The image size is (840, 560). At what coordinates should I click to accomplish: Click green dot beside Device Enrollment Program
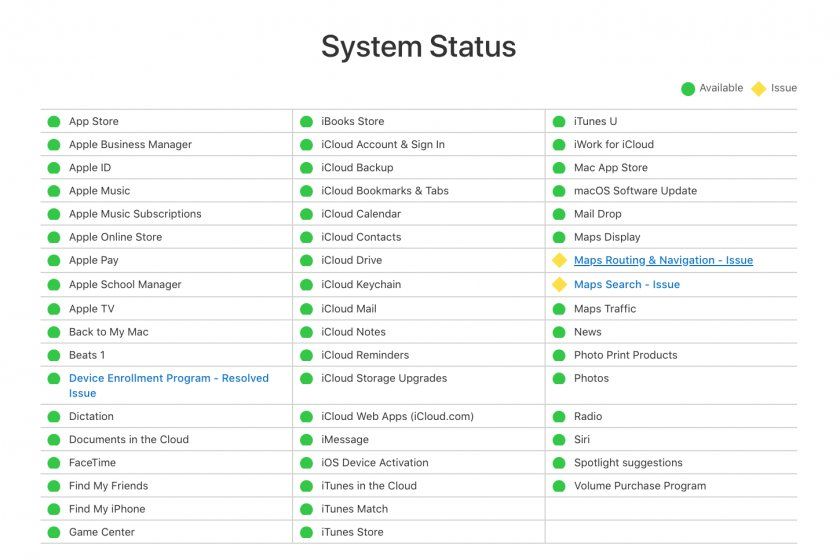pos(54,379)
